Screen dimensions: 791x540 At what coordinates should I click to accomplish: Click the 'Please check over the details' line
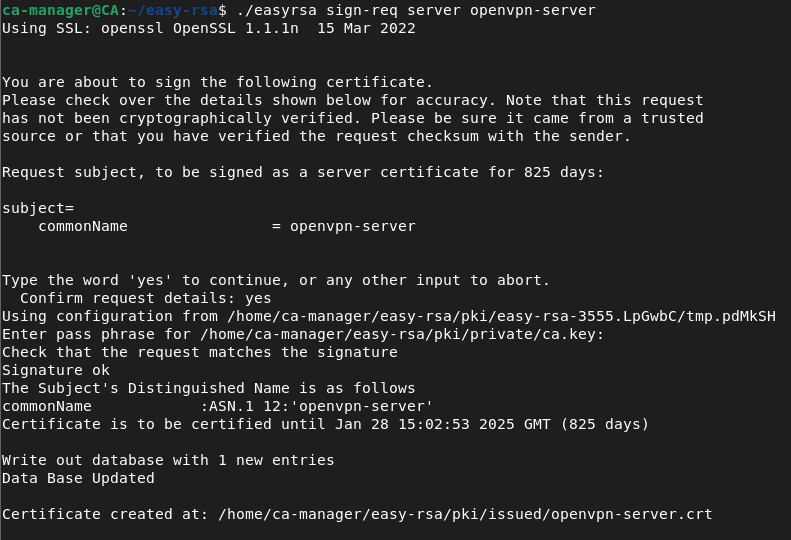(352, 100)
